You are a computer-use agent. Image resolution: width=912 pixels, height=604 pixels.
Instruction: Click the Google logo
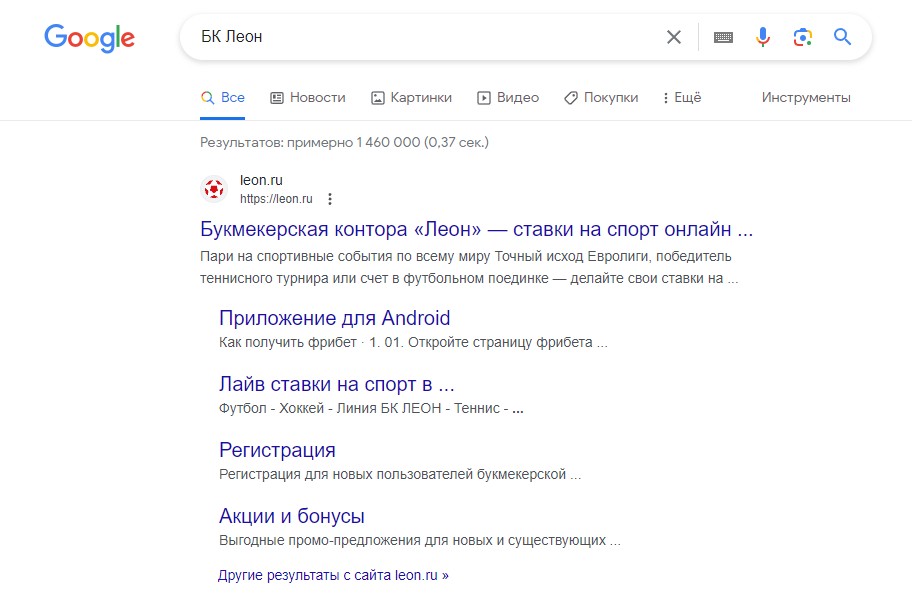(90, 38)
